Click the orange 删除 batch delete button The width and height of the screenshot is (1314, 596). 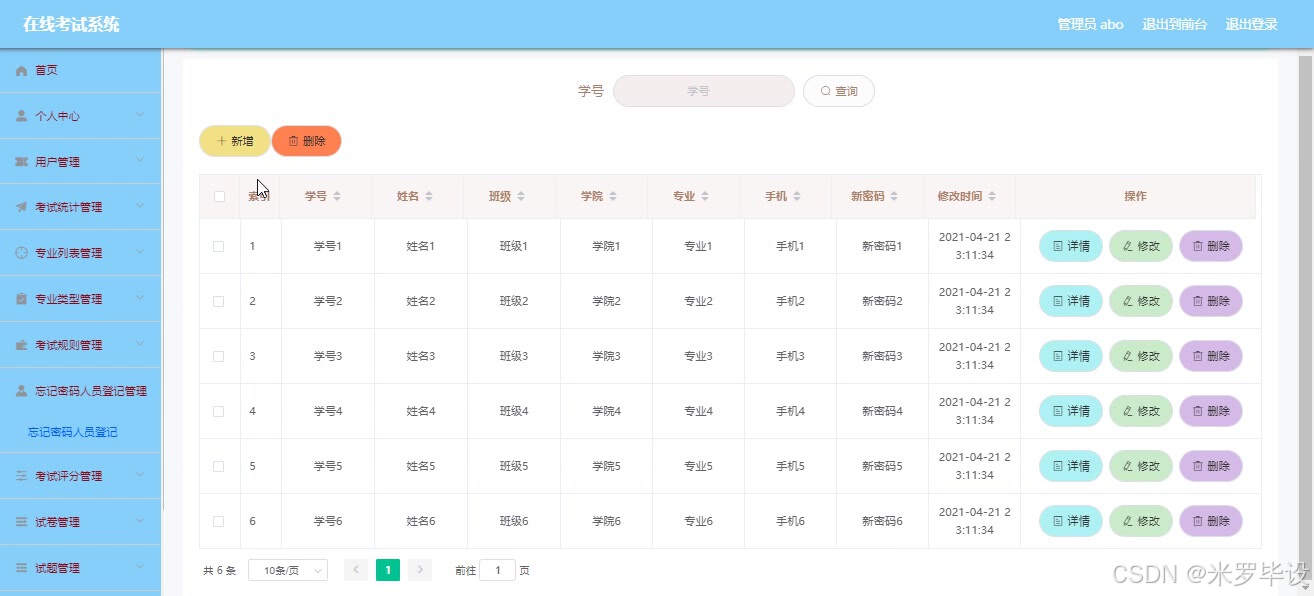[307, 141]
